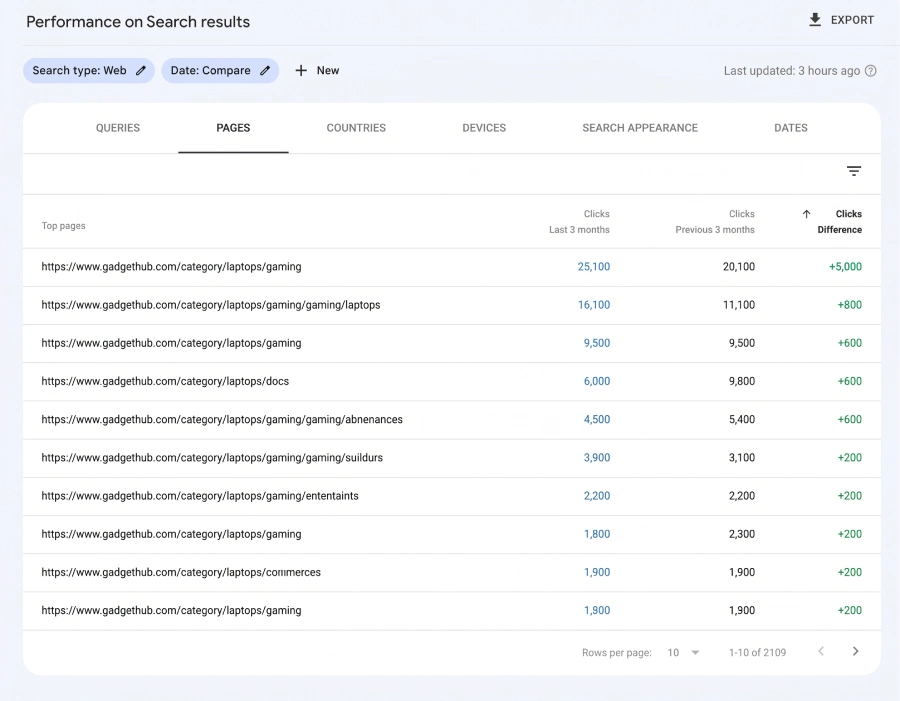Click sort arrow on Clicks Difference
The image size is (900, 701).
(806, 214)
